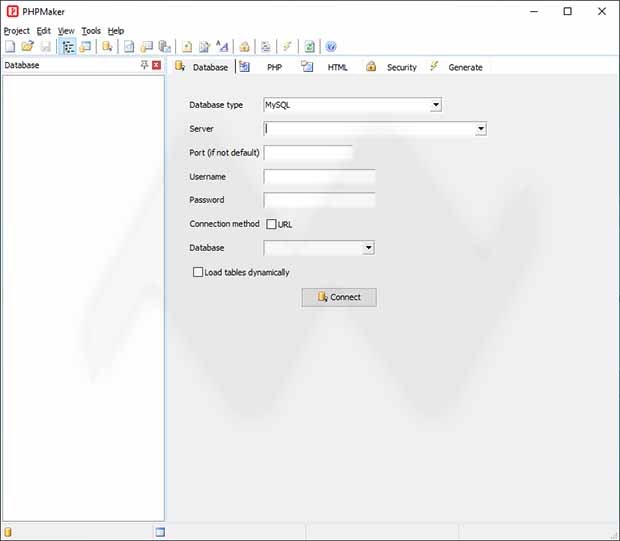Viewport: 620px width, 541px height.
Task: Close the Database side panel
Action: [157, 65]
